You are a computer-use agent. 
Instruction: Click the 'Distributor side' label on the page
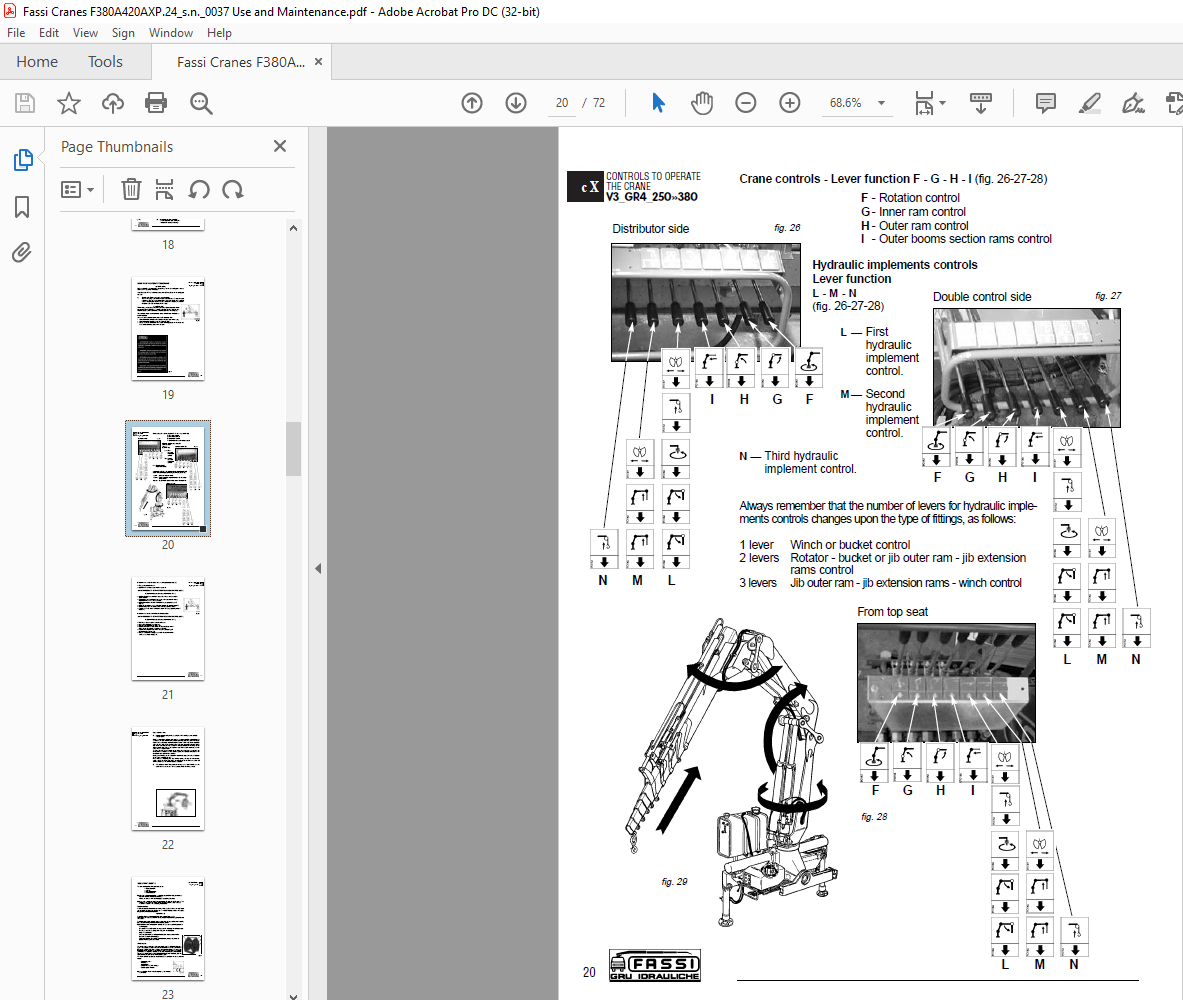point(650,229)
